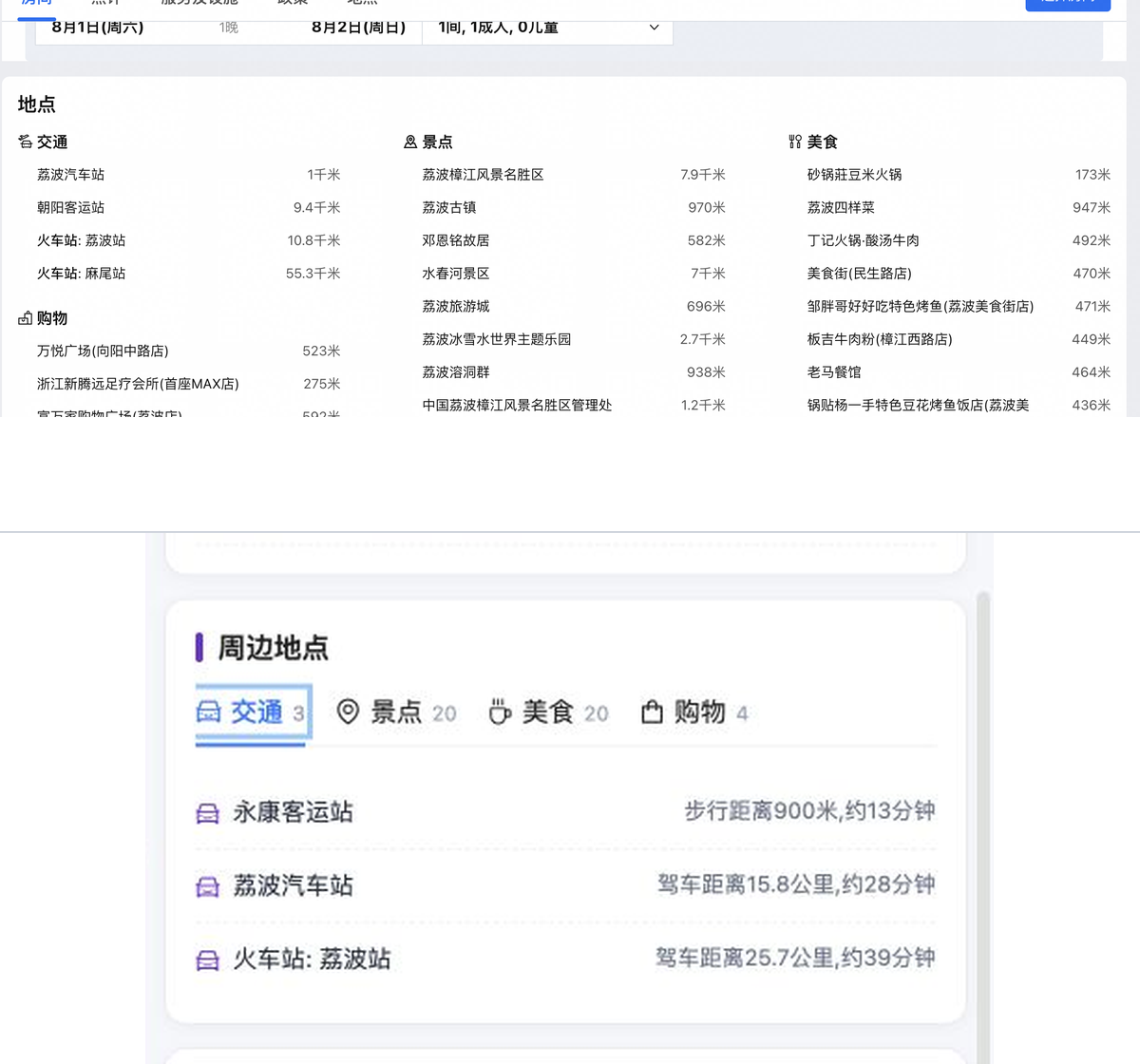Click the vertical scrollbar beside 周边地点 card
The image size is (1140, 1064).
(983, 826)
